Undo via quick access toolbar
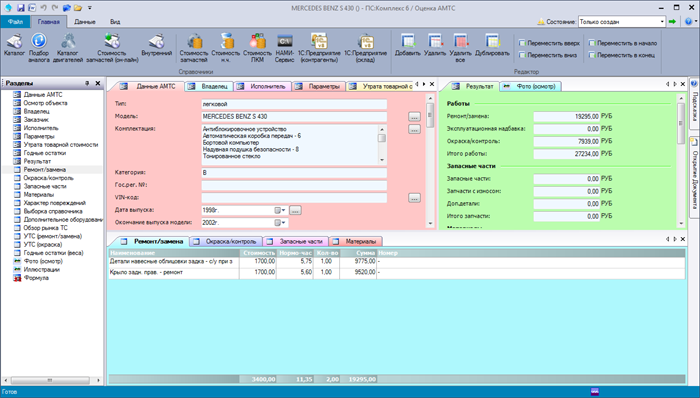Screen dimensions: 700x398 [x=43, y=8]
